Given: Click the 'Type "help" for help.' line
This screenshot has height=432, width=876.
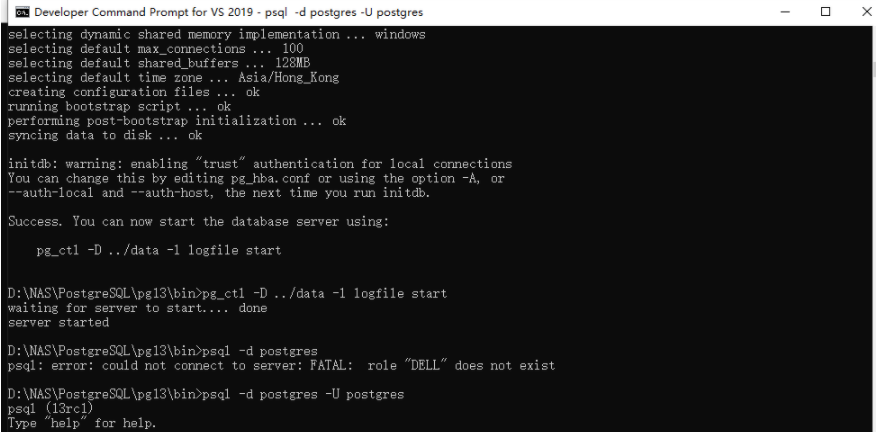Looking at the screenshot, I should (82, 423).
